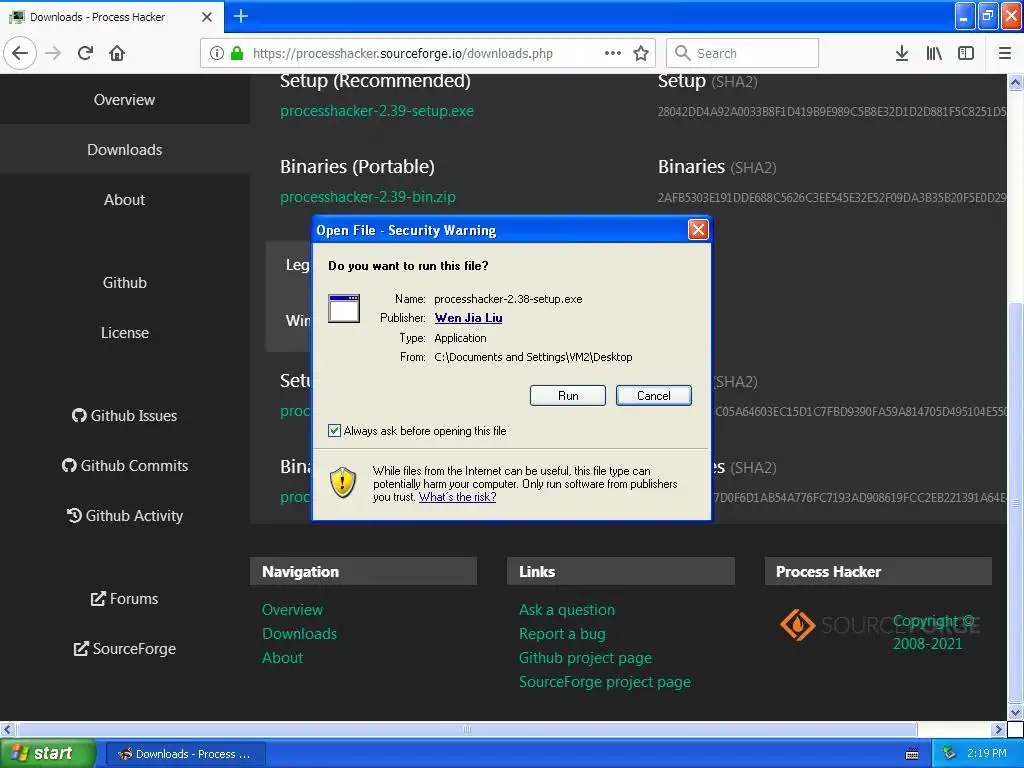1024x768 pixels.
Task: Click the horizontal scrollbar thumb
Action: tap(466, 729)
